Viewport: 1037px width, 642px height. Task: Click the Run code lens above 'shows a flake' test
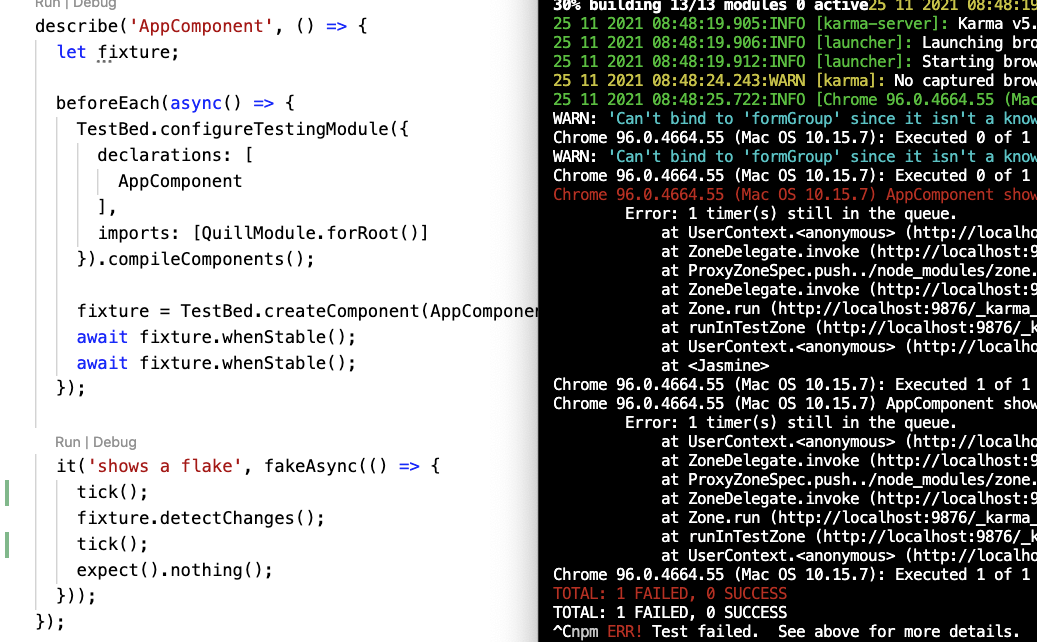[67, 442]
